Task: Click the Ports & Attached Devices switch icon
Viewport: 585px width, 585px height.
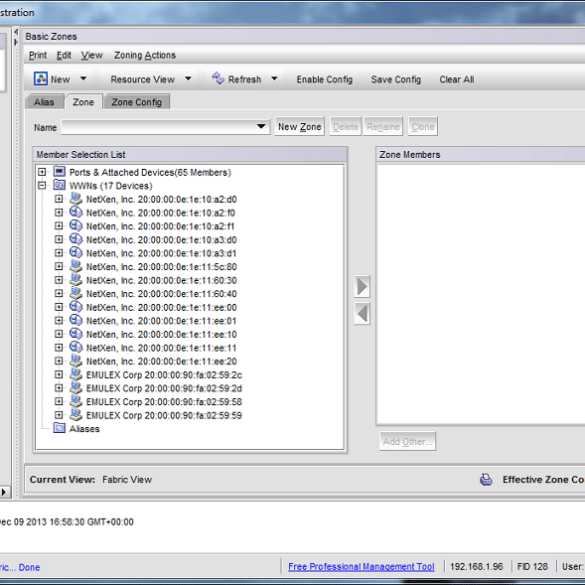Action: 59,172
